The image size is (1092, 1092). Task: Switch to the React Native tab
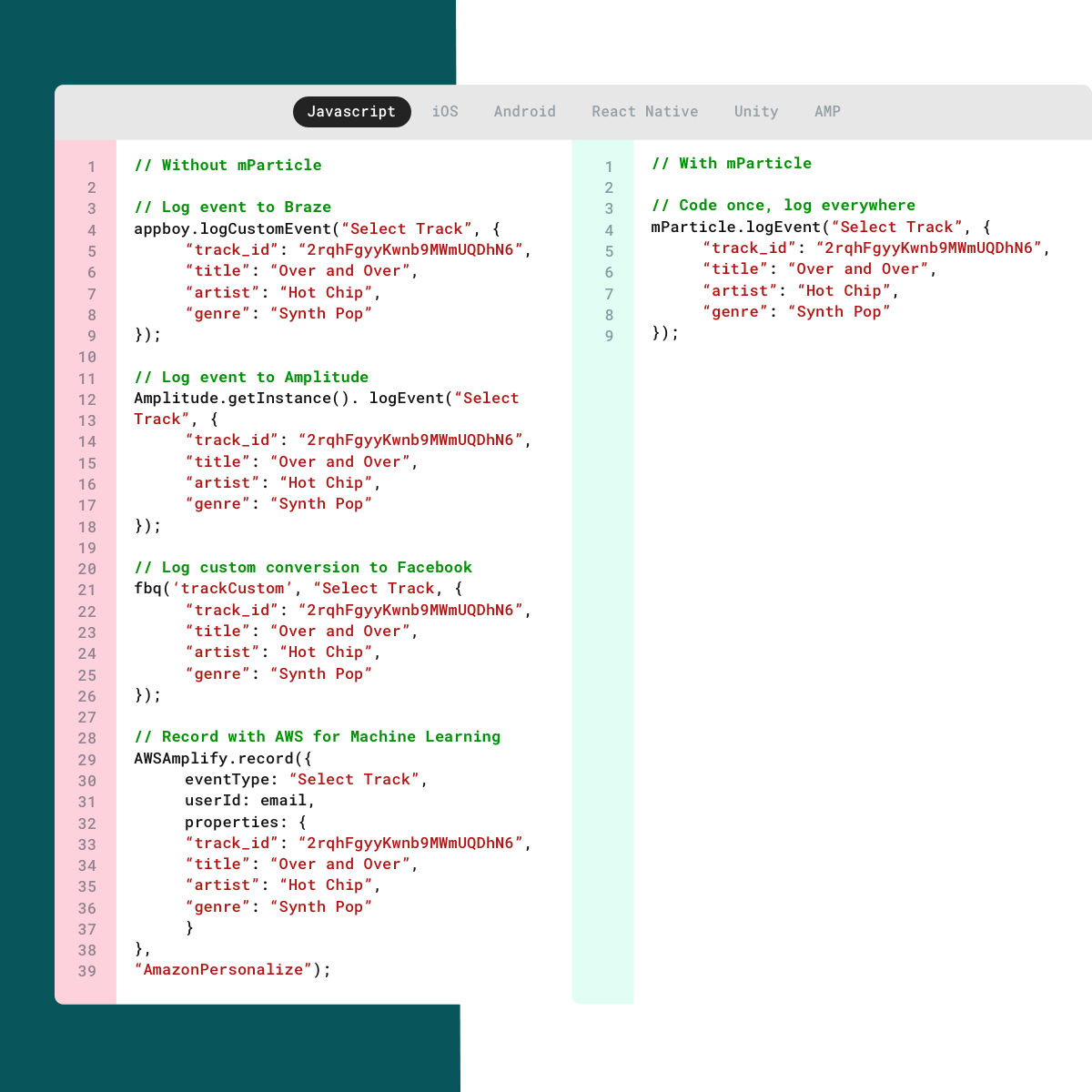(645, 112)
